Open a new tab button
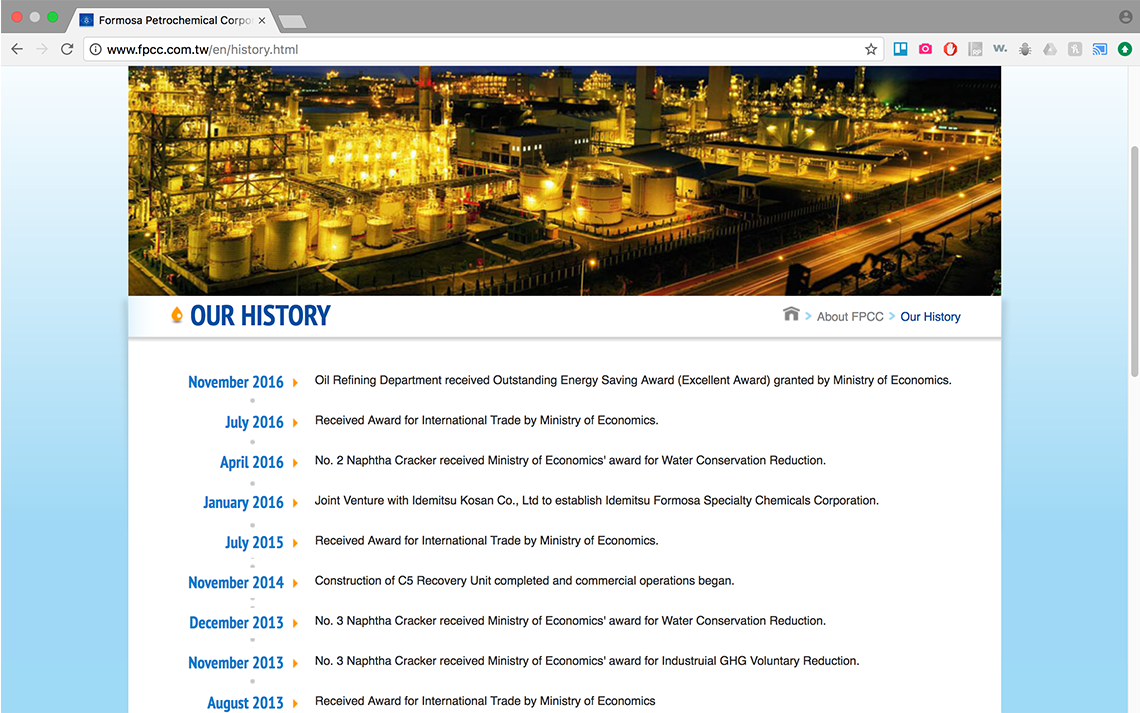Image resolution: width=1140 pixels, height=713 pixels. coord(293,22)
